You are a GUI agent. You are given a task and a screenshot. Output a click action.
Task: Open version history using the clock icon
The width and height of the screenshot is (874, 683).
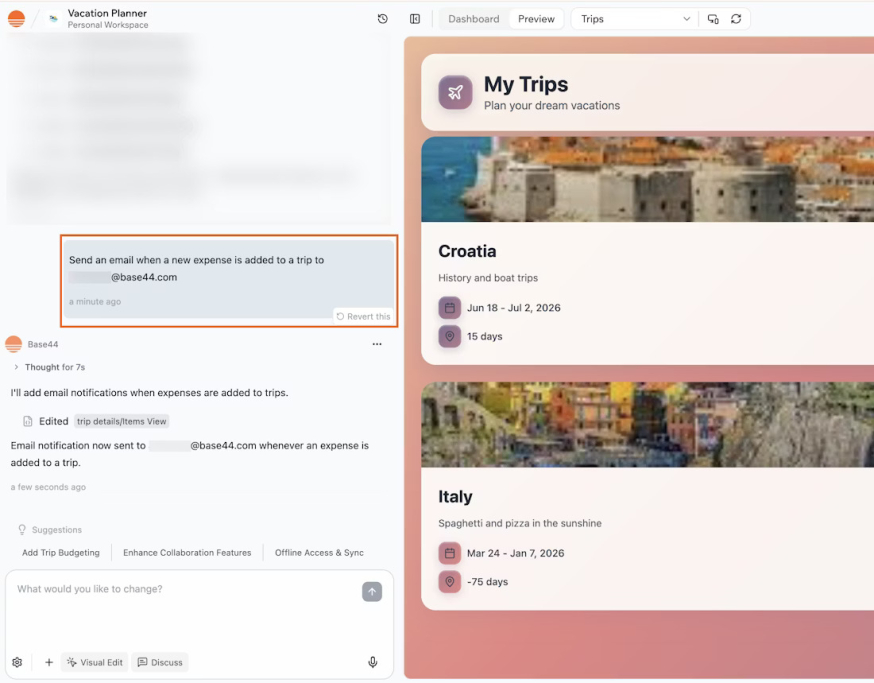pyautogui.click(x=382, y=18)
